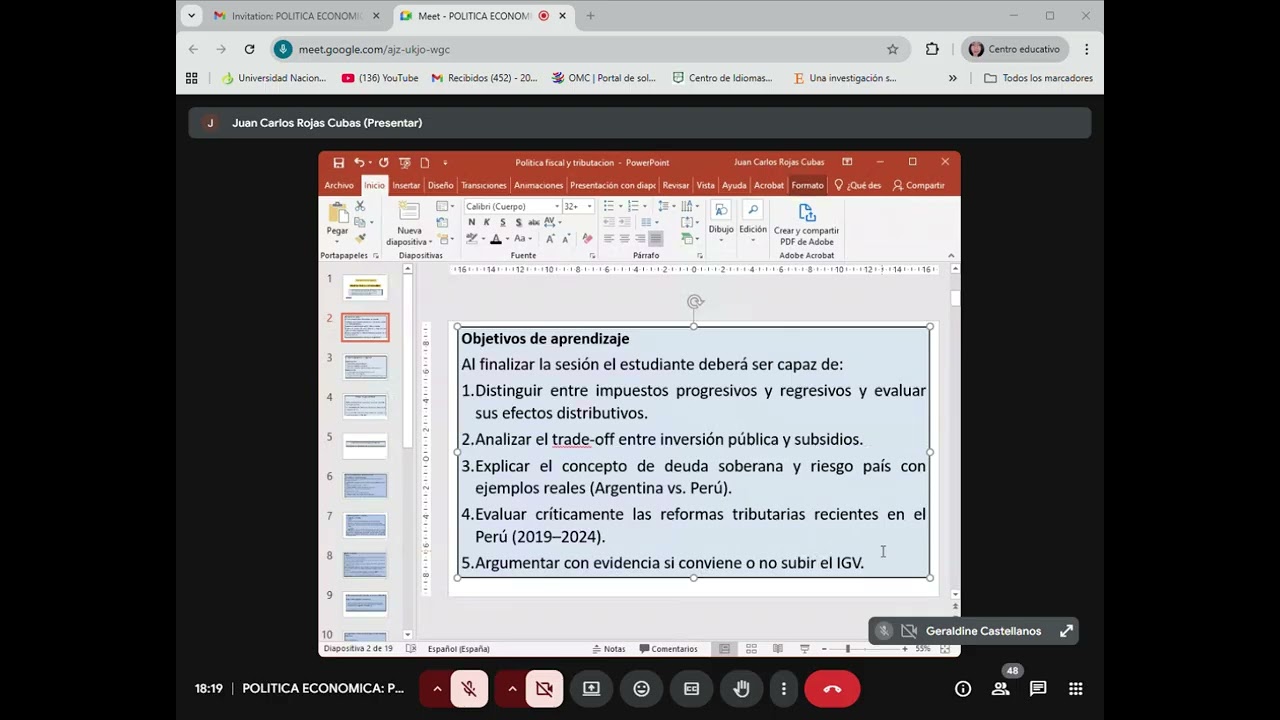Switch to Diseño ribbon tab
The image size is (1280, 720).
[440, 185]
